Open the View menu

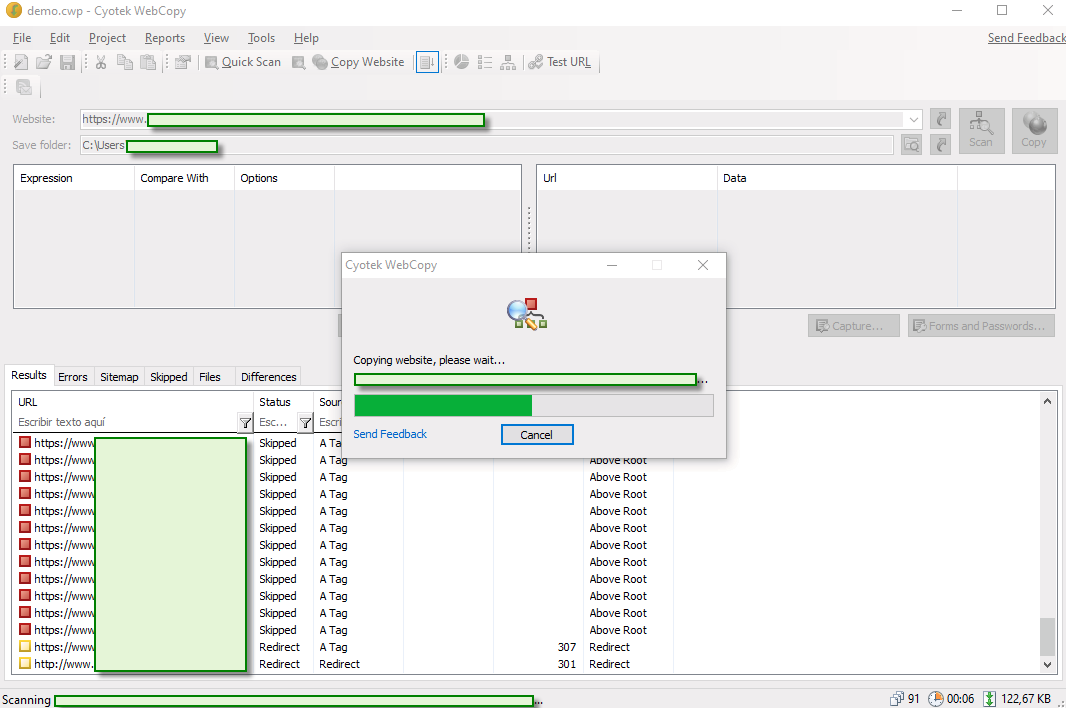click(216, 38)
